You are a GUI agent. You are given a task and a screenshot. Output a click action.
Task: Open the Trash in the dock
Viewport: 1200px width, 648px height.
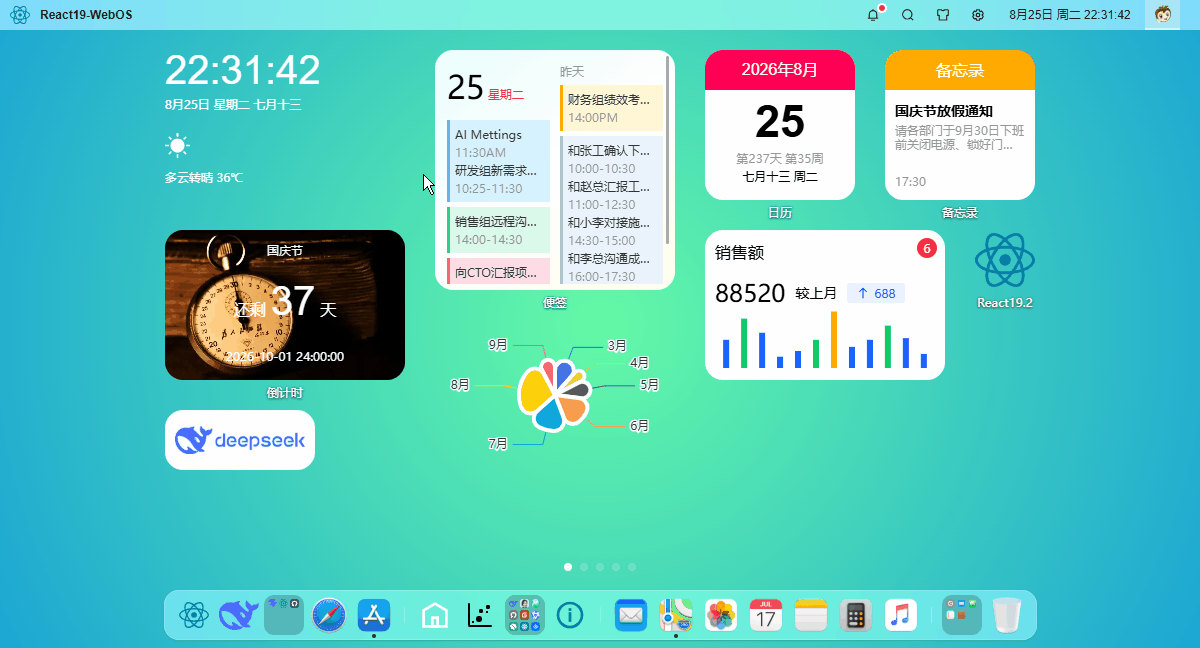[1007, 615]
